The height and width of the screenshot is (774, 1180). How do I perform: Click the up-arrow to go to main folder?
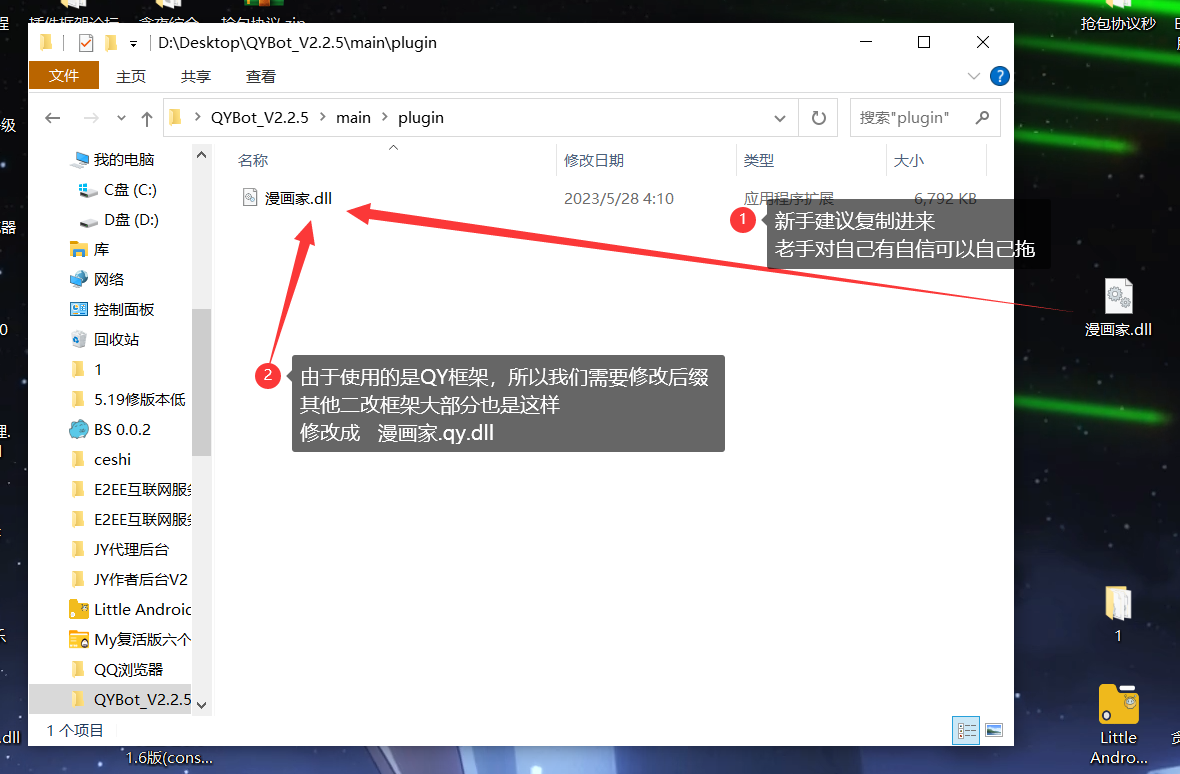click(x=146, y=117)
